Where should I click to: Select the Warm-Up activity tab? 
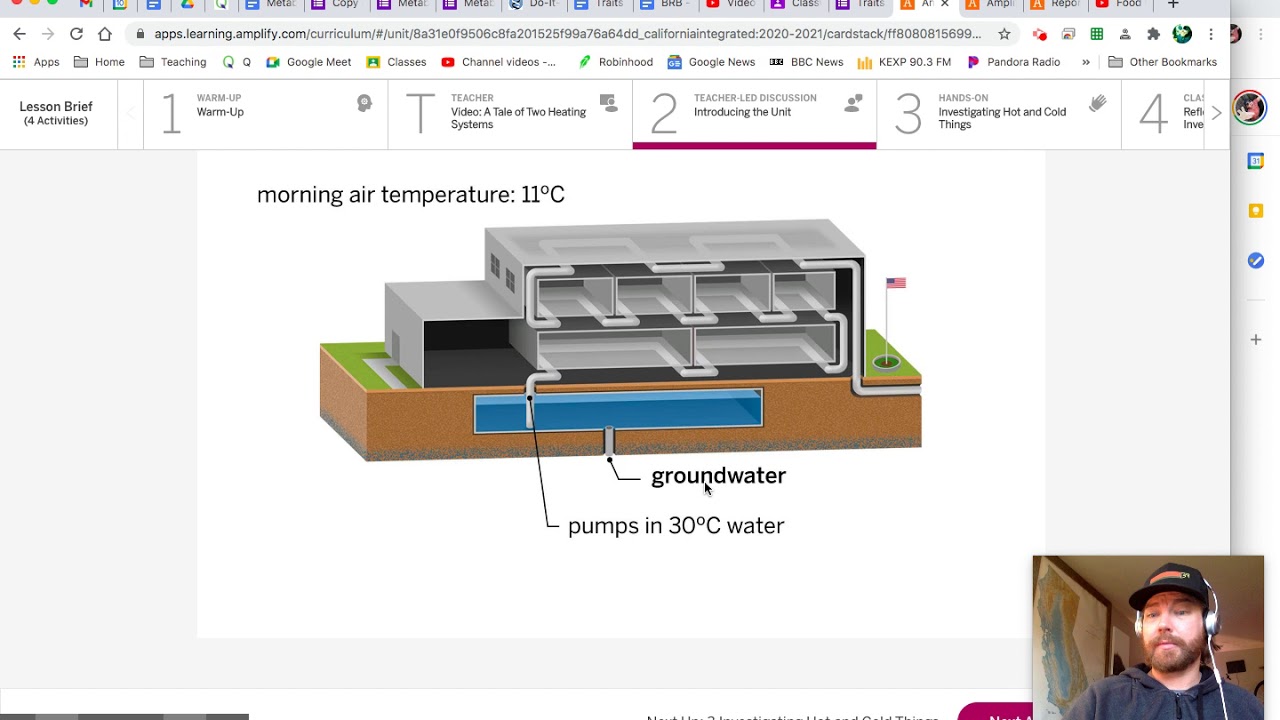[265, 113]
